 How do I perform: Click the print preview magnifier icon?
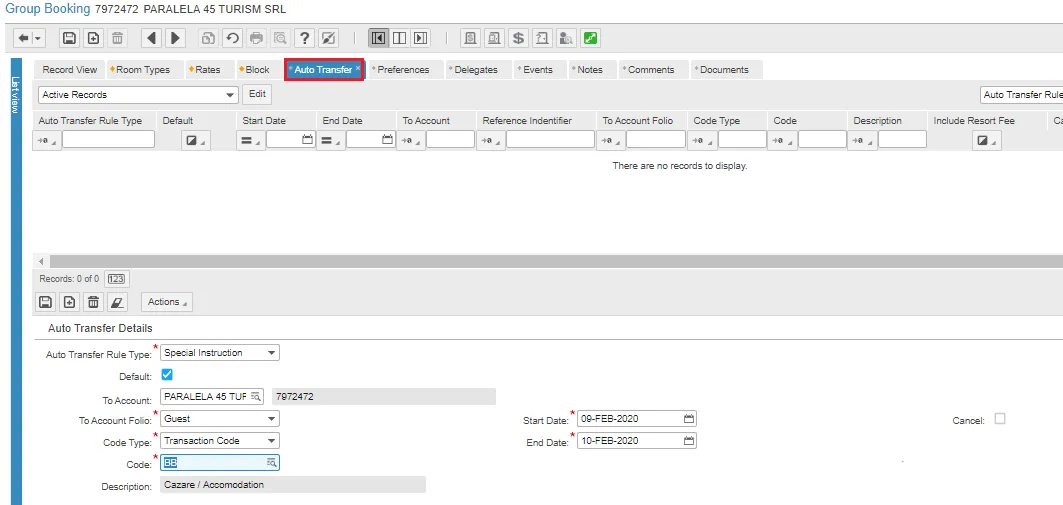280,38
